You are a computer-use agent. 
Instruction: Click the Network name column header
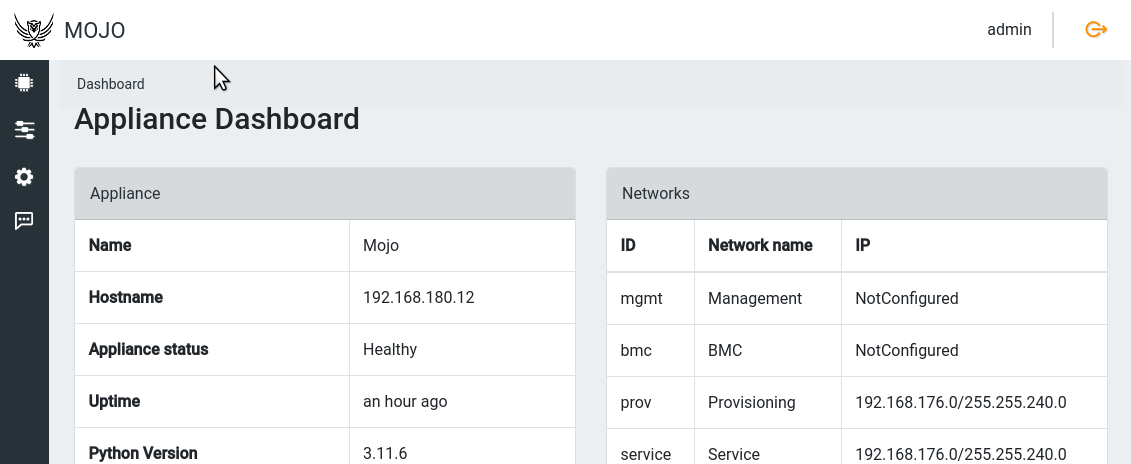[x=760, y=245]
